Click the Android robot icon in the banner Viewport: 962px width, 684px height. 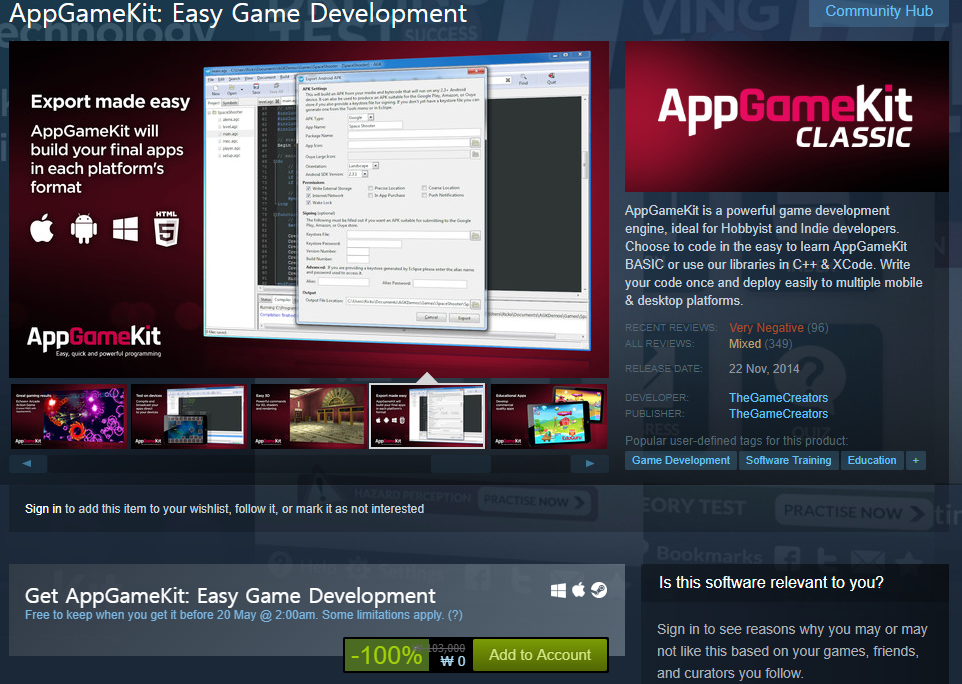pos(82,229)
